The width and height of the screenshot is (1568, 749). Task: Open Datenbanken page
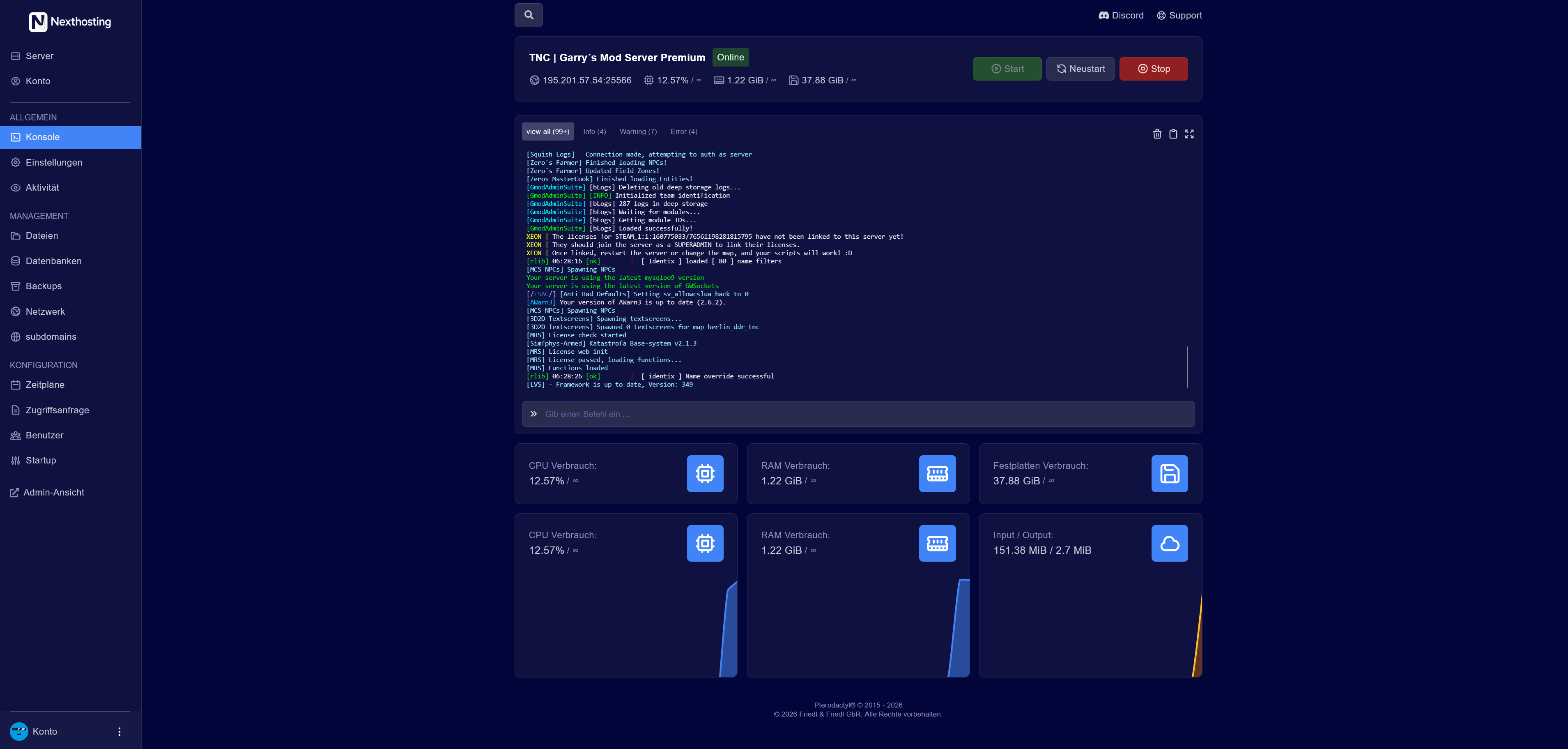pyautogui.click(x=71, y=261)
